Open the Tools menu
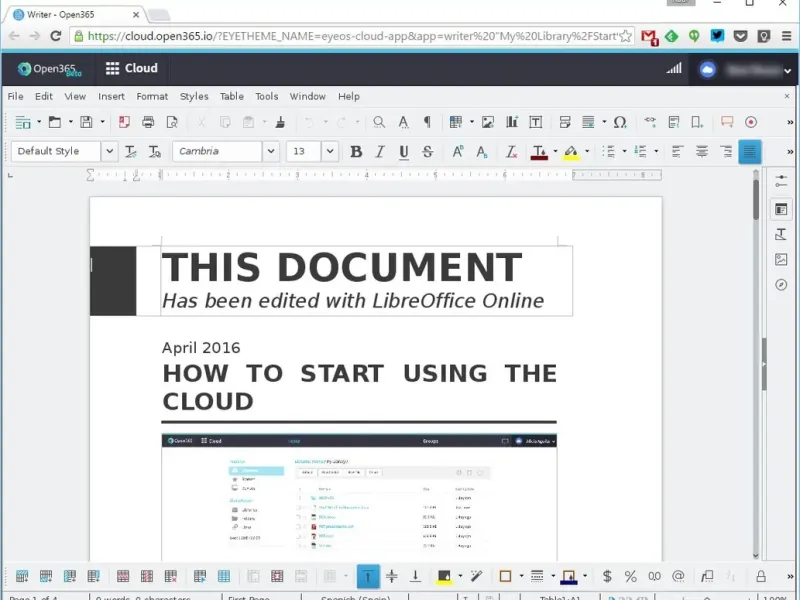The width and height of the screenshot is (800, 600). tap(267, 96)
